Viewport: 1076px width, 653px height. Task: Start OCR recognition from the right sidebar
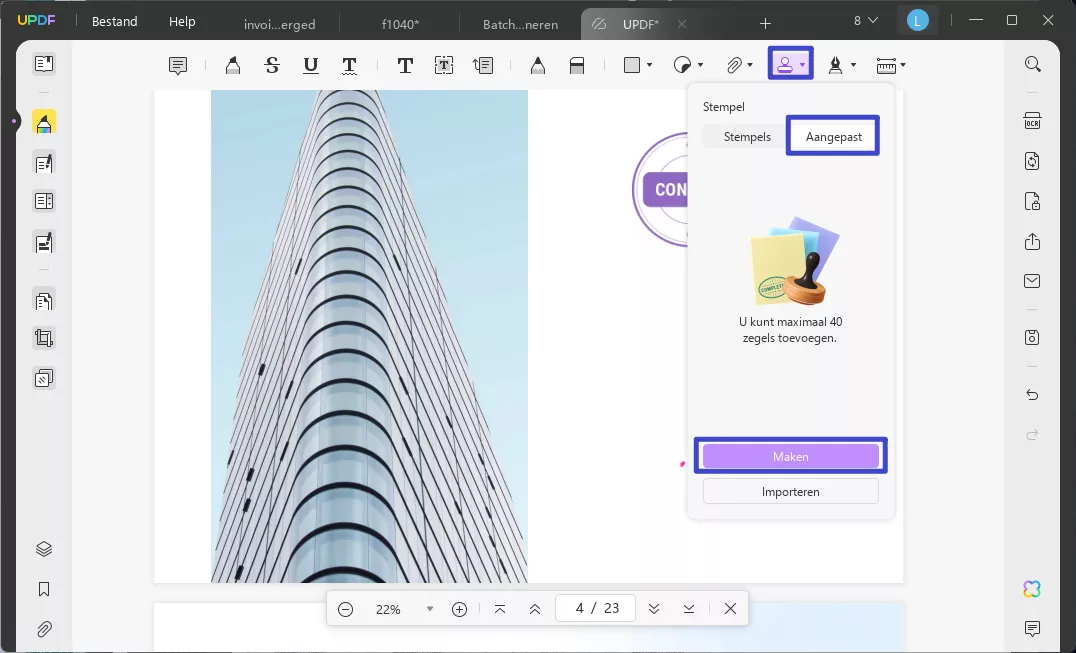[x=1032, y=120]
